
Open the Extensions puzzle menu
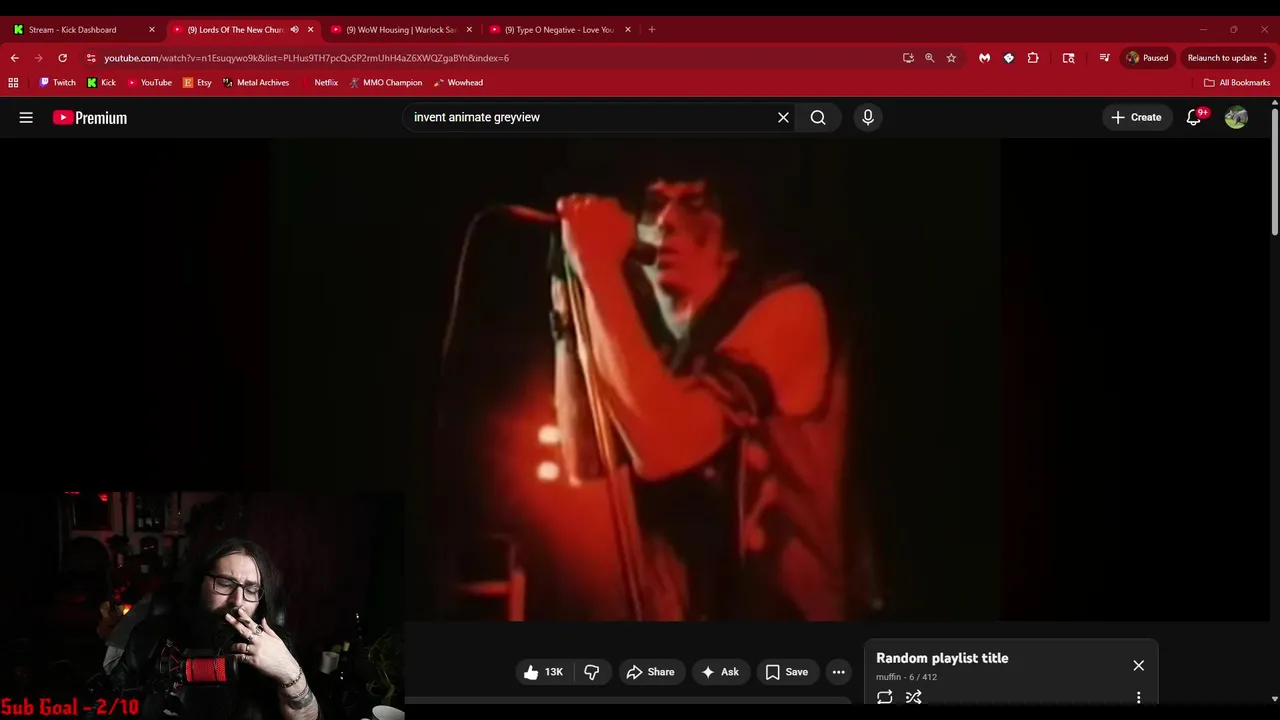(1033, 58)
